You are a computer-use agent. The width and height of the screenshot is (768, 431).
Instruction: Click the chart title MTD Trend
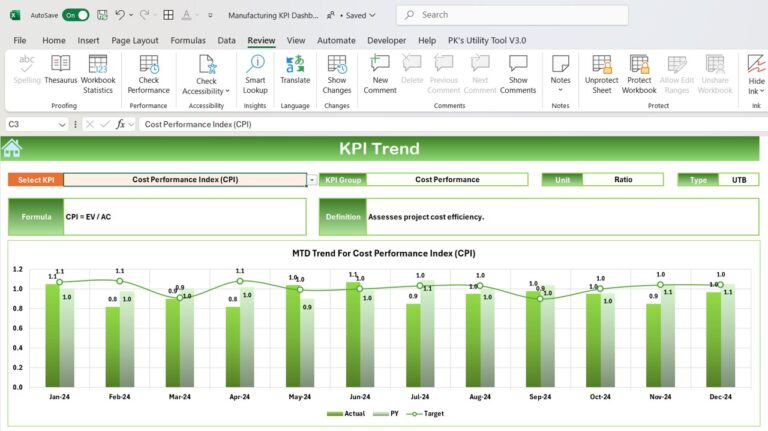(x=384, y=254)
